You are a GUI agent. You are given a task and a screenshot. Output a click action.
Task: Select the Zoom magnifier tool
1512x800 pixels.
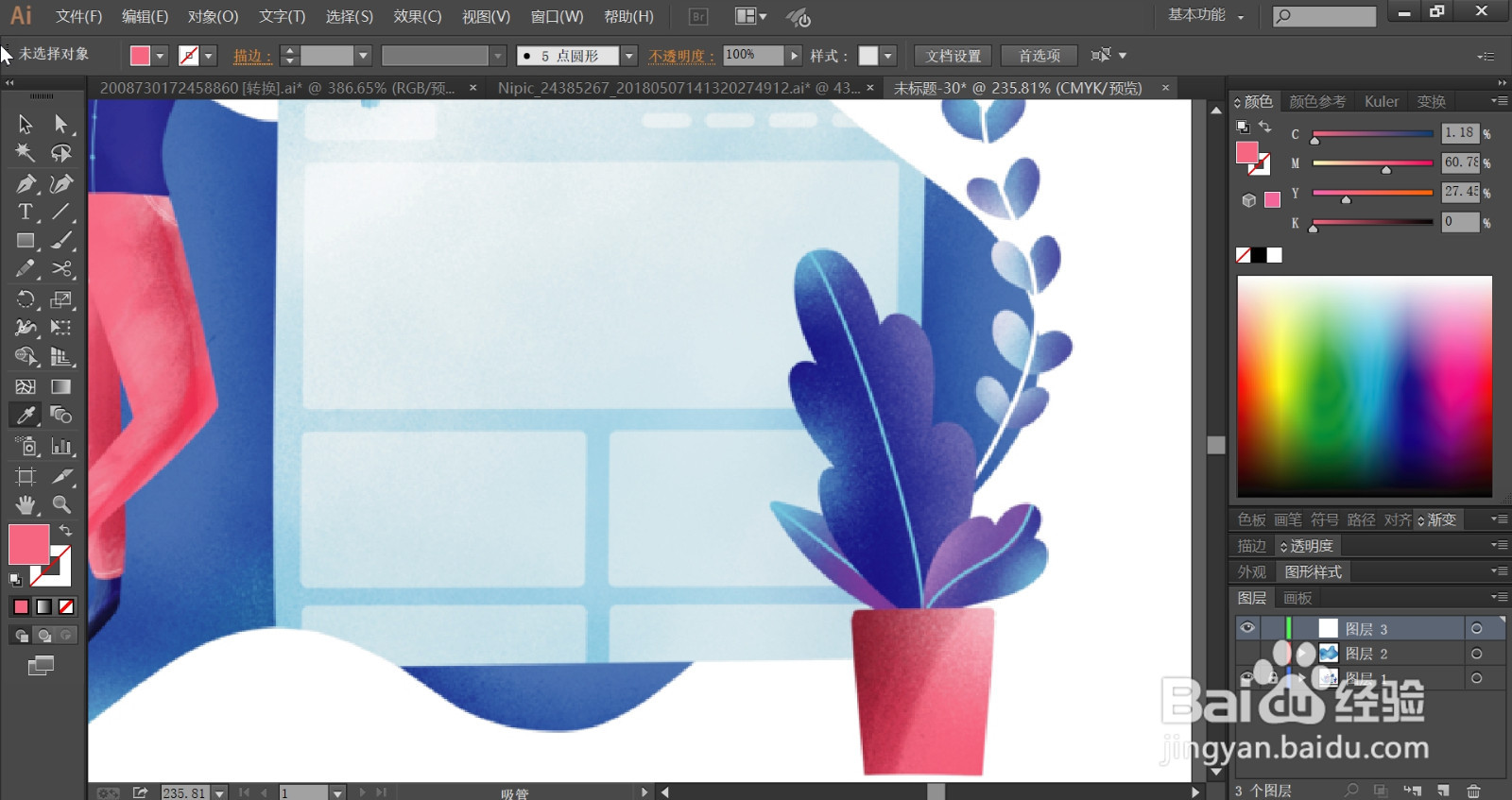[x=61, y=504]
